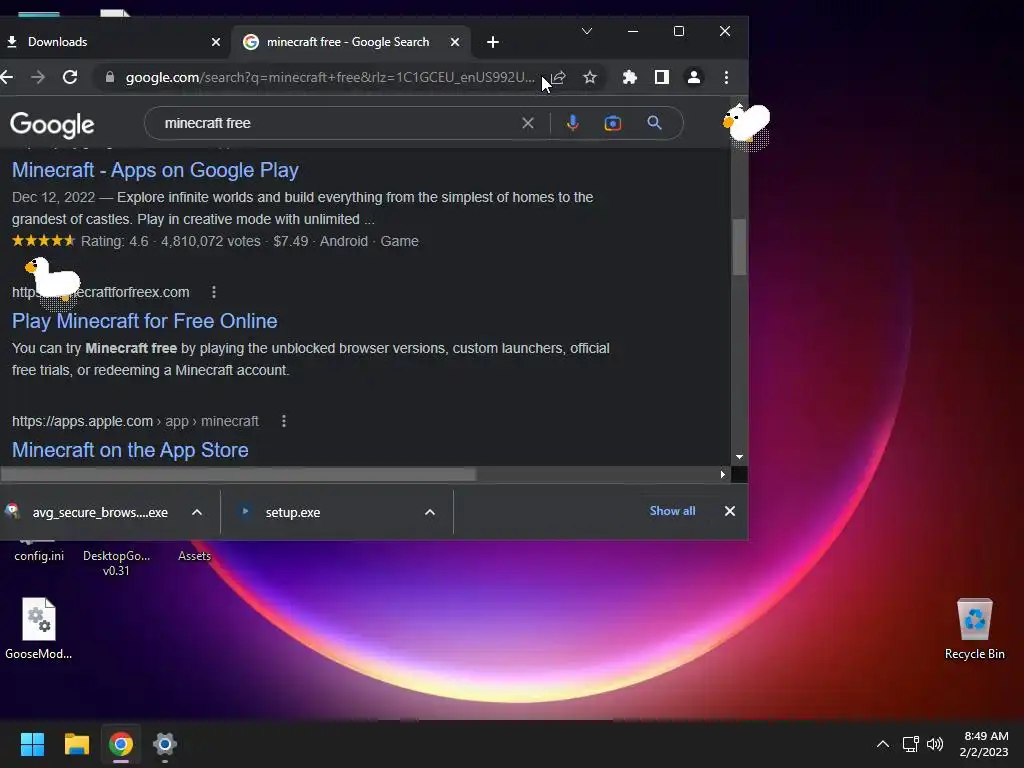Viewport: 1024px width, 768px height.
Task: Click the scroll down arrow
Action: tap(739, 457)
